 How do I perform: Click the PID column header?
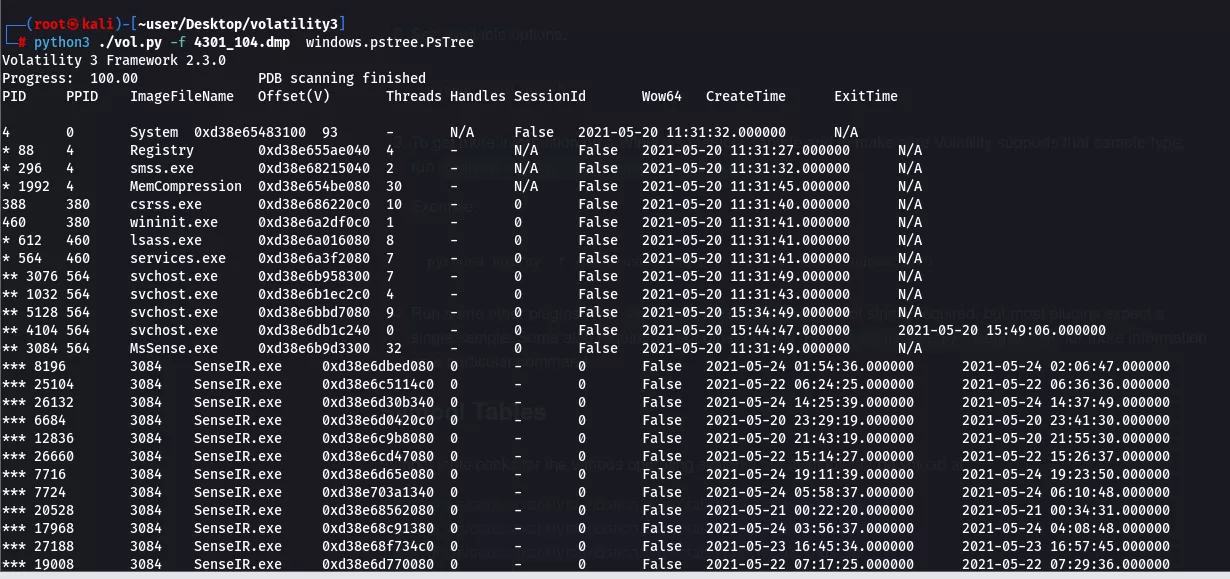[12, 96]
